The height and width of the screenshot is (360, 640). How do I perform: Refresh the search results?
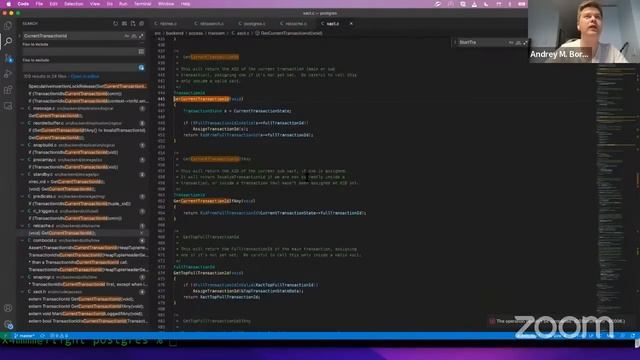click(x=116, y=24)
